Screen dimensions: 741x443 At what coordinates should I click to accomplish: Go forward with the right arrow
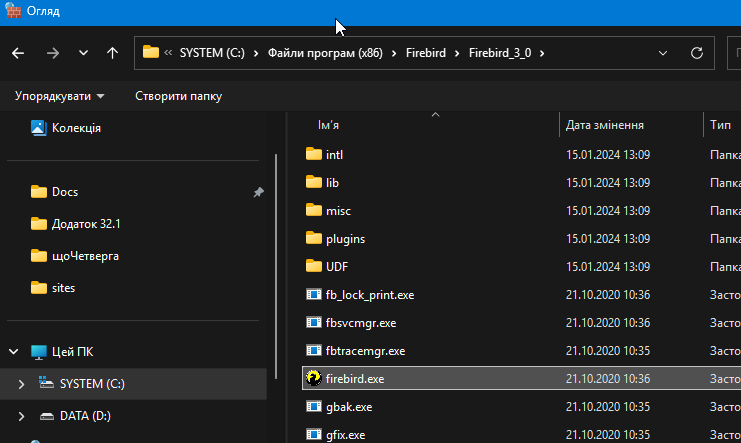52,53
